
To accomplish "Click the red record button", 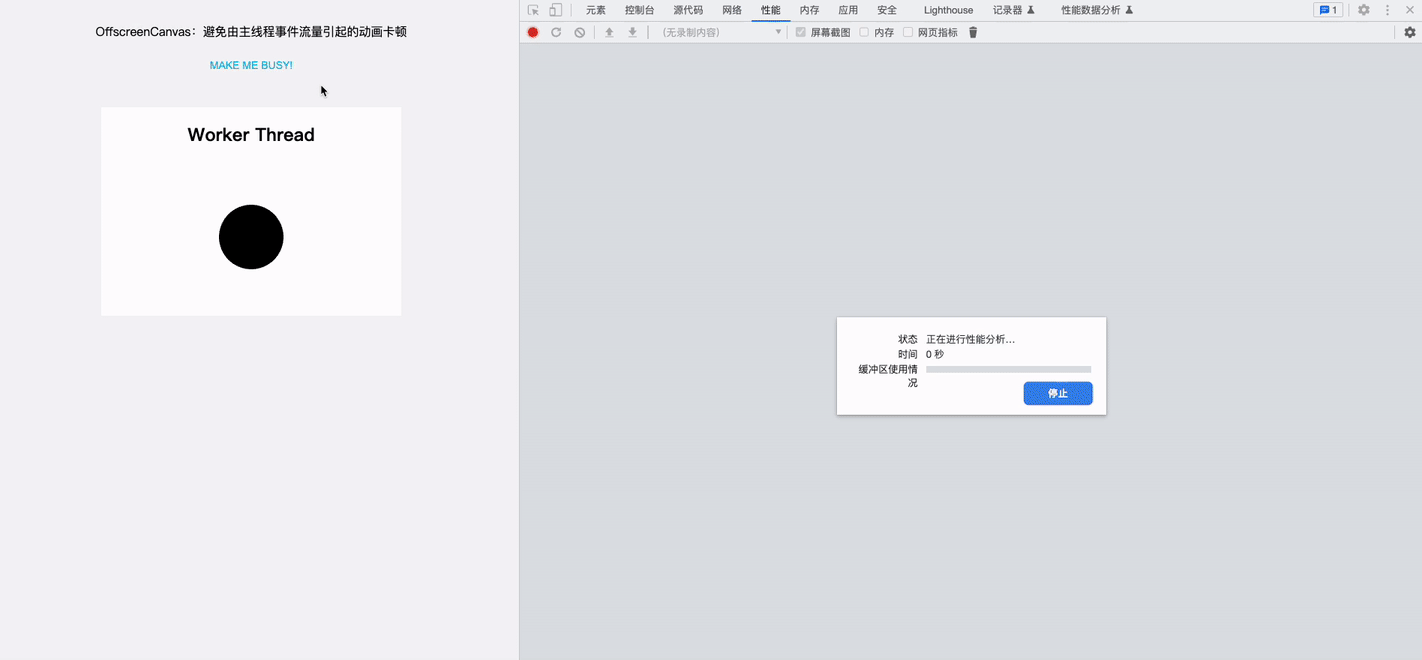I will coord(533,31).
